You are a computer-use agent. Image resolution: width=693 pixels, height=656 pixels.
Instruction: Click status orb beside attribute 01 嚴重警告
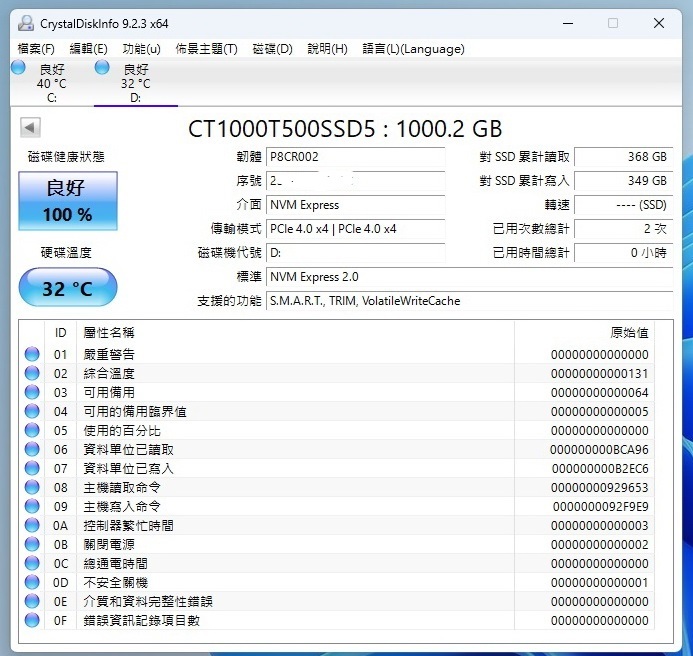pos(32,354)
